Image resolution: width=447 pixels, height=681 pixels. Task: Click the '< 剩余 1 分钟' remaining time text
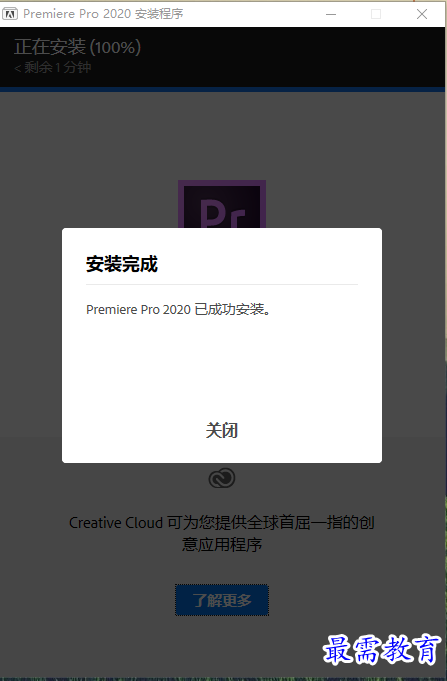coord(53,68)
